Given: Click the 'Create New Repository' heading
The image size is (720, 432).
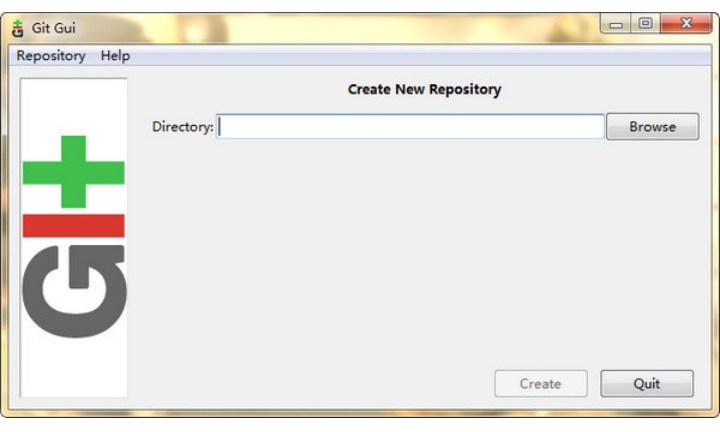Looking at the screenshot, I should tap(424, 89).
